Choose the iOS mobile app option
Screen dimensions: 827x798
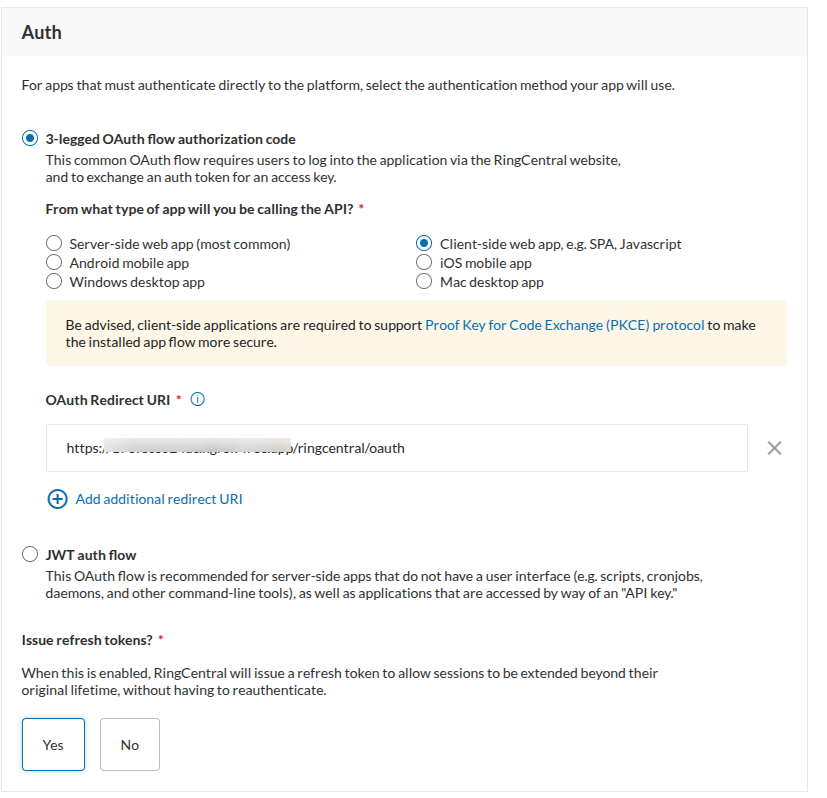(424, 262)
